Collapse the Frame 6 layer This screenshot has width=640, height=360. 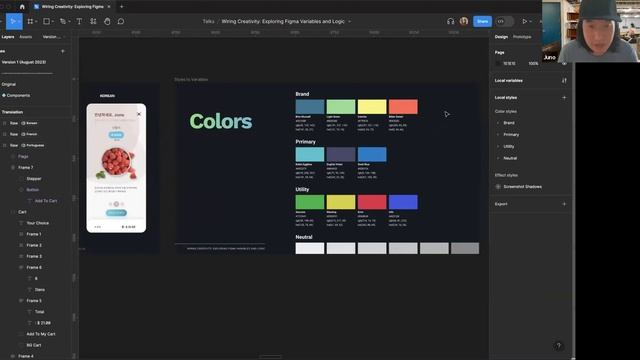(x=21, y=267)
